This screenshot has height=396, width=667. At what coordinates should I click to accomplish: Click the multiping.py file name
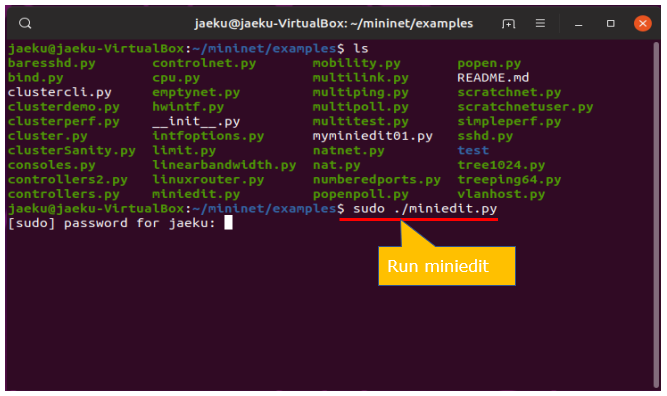click(361, 92)
